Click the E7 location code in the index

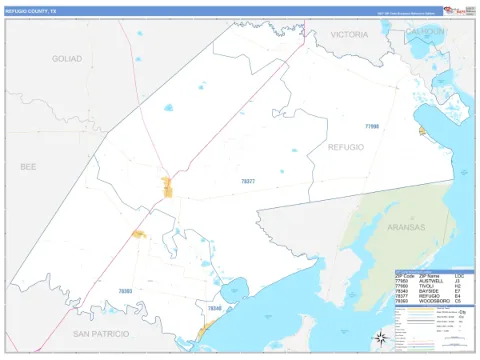pyautogui.click(x=457, y=291)
